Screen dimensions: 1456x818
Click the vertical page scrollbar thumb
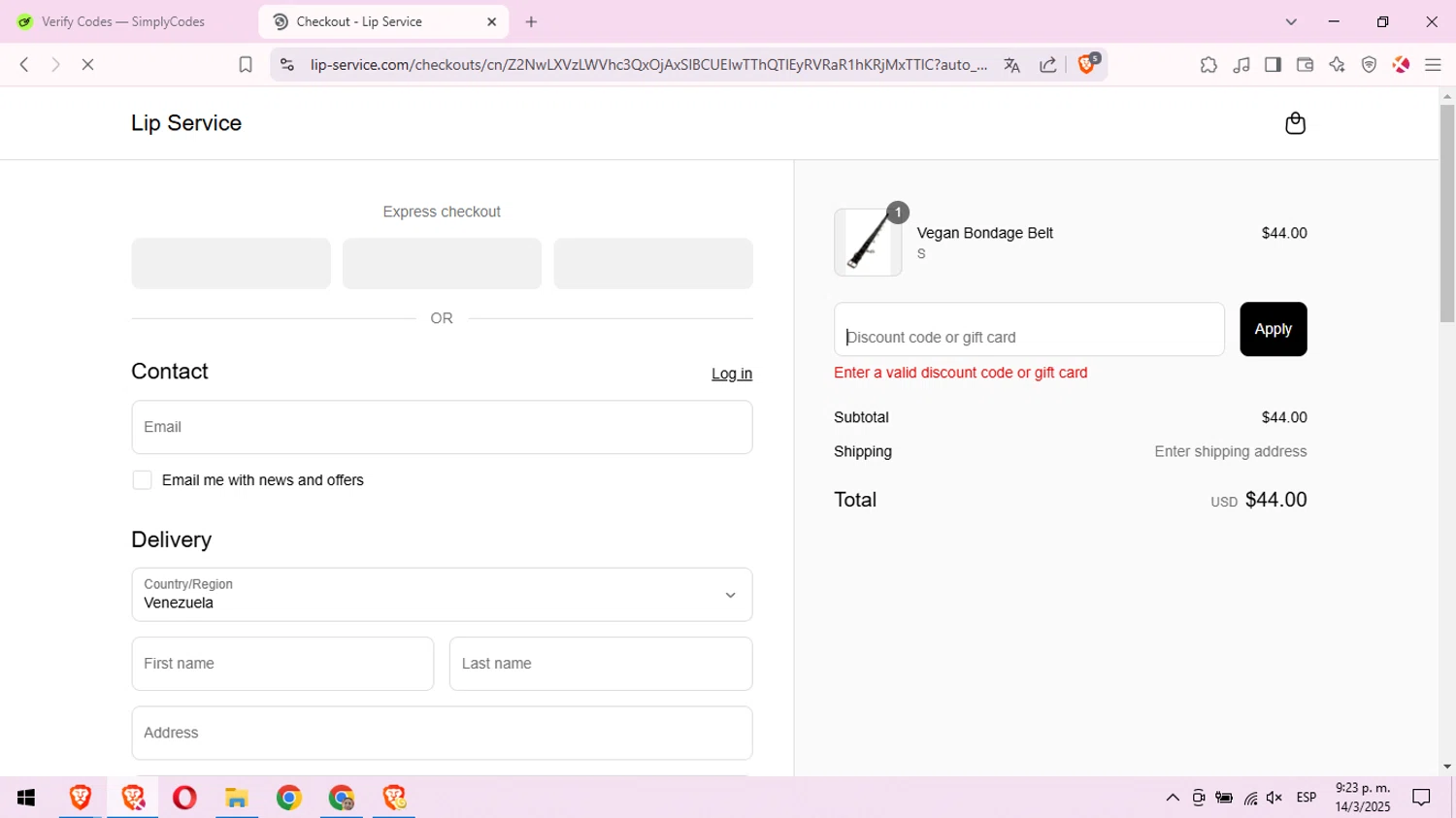[x=1447, y=213]
